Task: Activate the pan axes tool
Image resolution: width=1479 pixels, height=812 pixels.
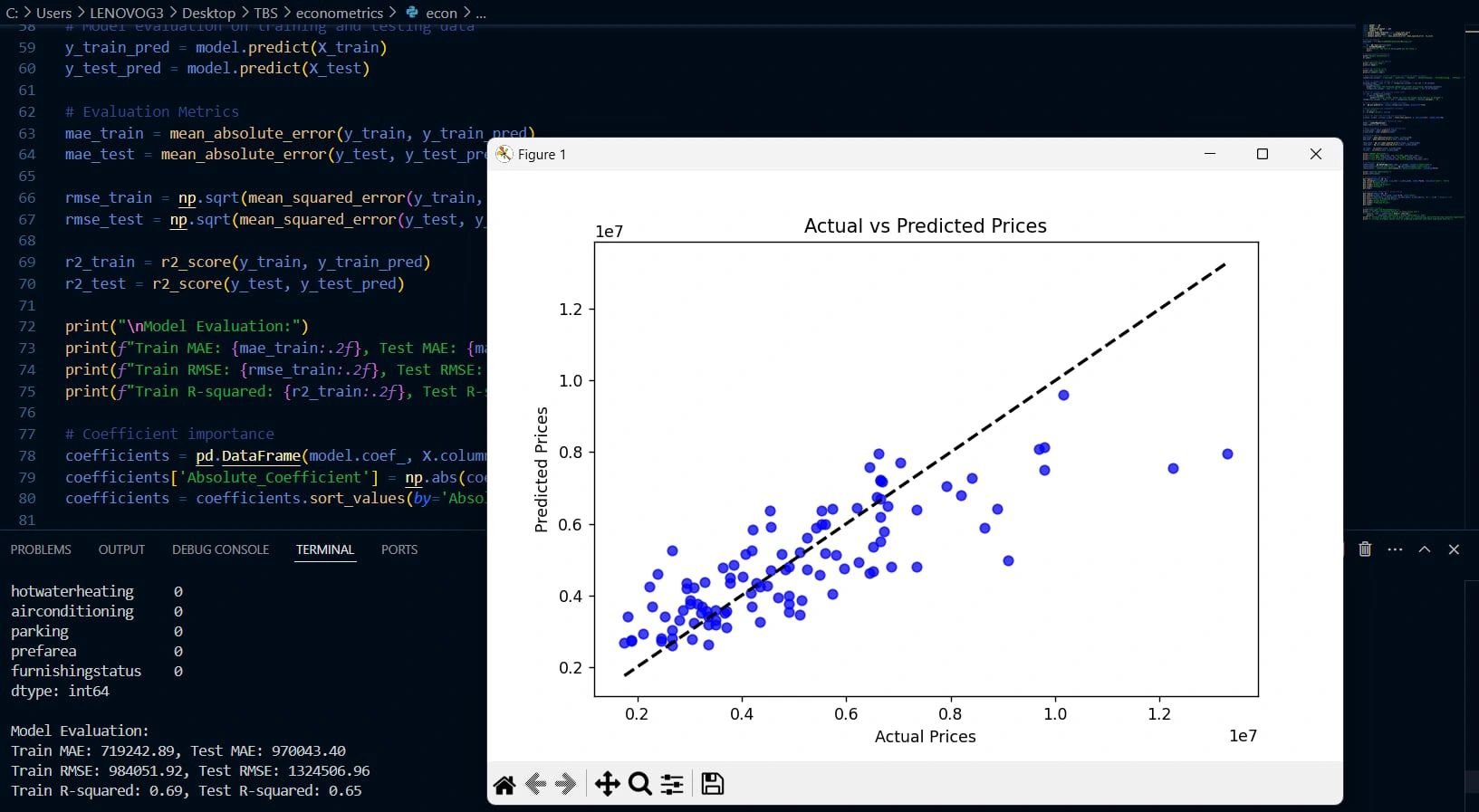Action: point(607,784)
